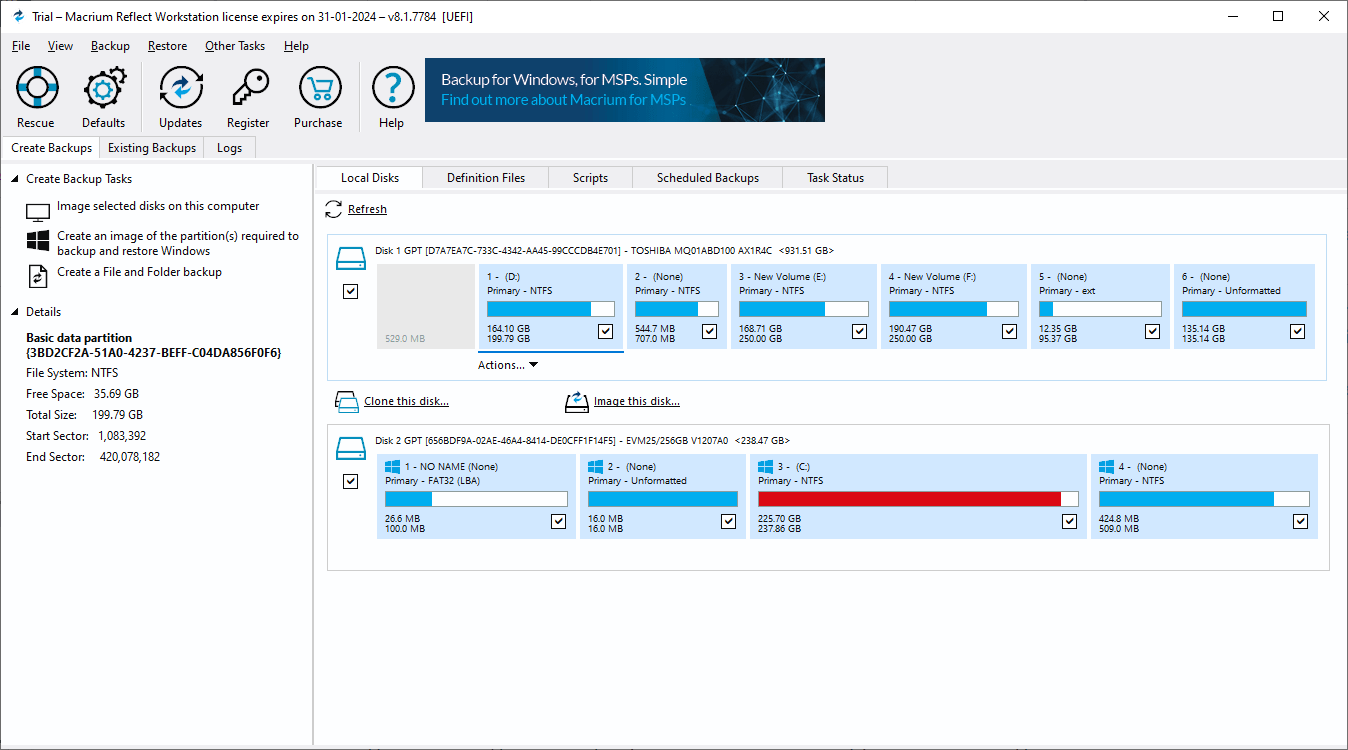The image size is (1348, 750).
Task: Open the Help menu
Action: [296, 46]
